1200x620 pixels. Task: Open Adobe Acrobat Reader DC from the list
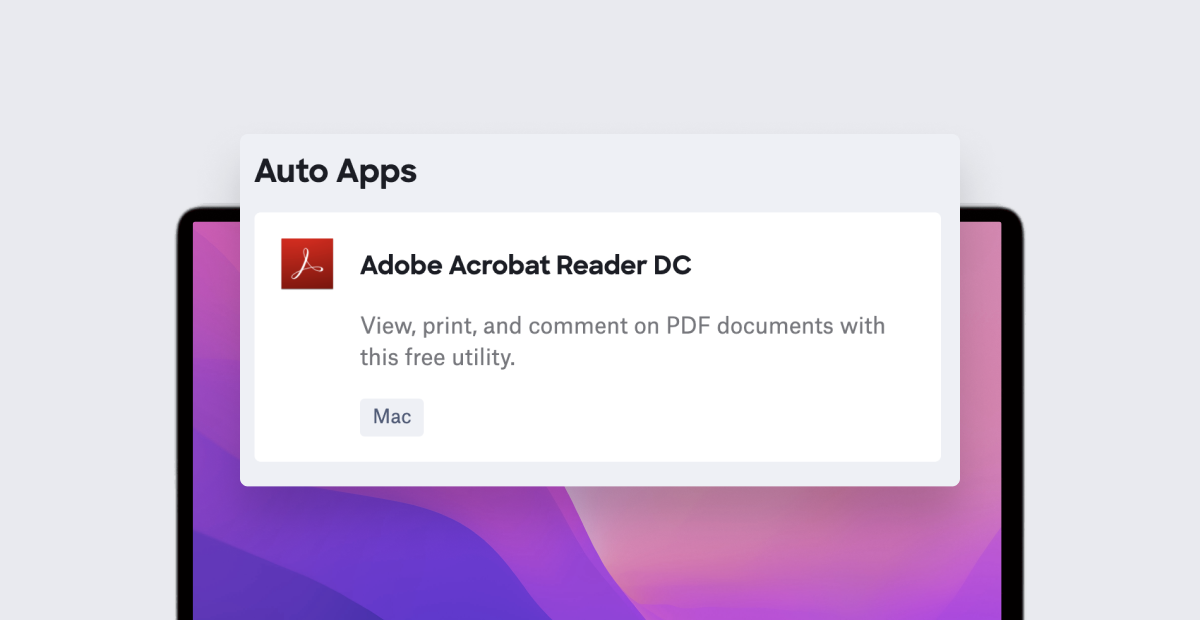(x=526, y=266)
